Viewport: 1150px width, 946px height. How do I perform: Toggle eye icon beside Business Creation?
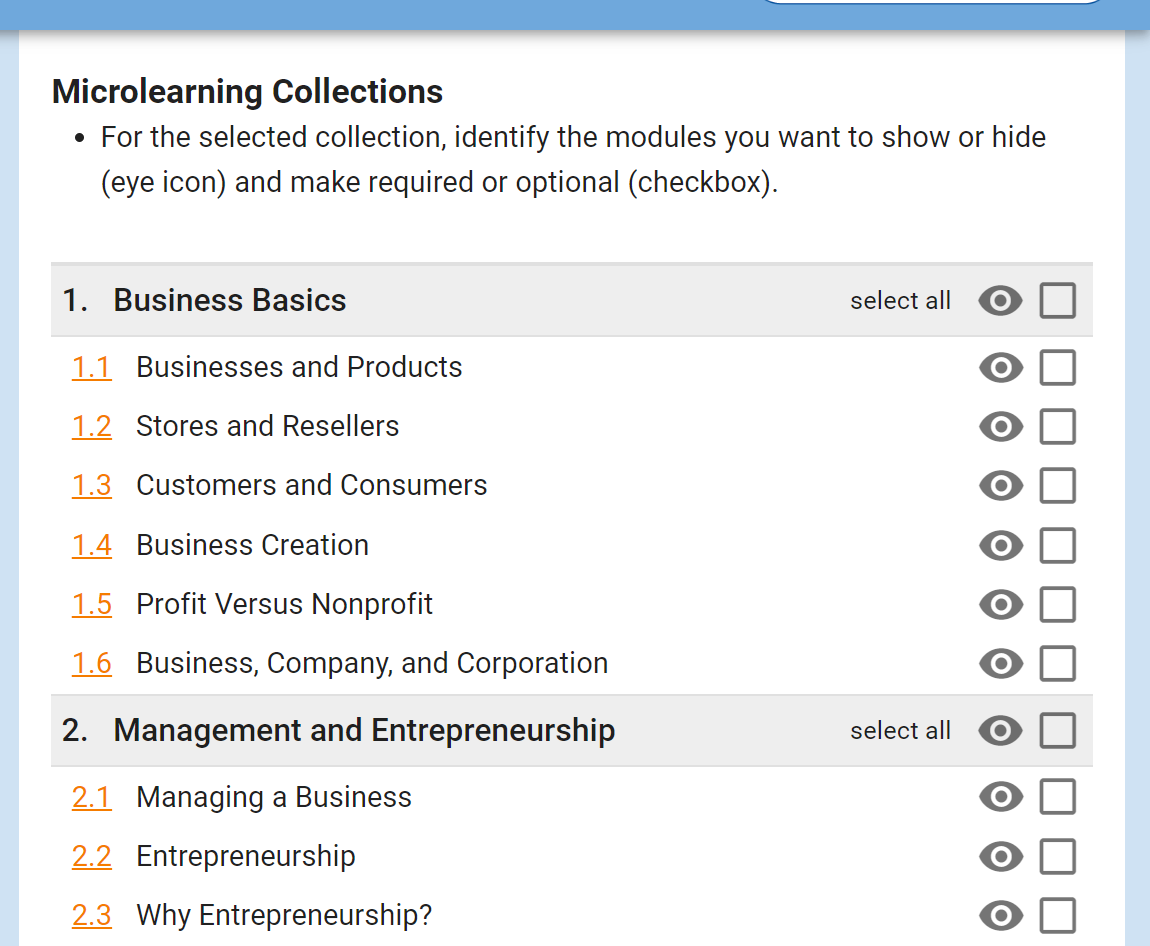(1000, 546)
